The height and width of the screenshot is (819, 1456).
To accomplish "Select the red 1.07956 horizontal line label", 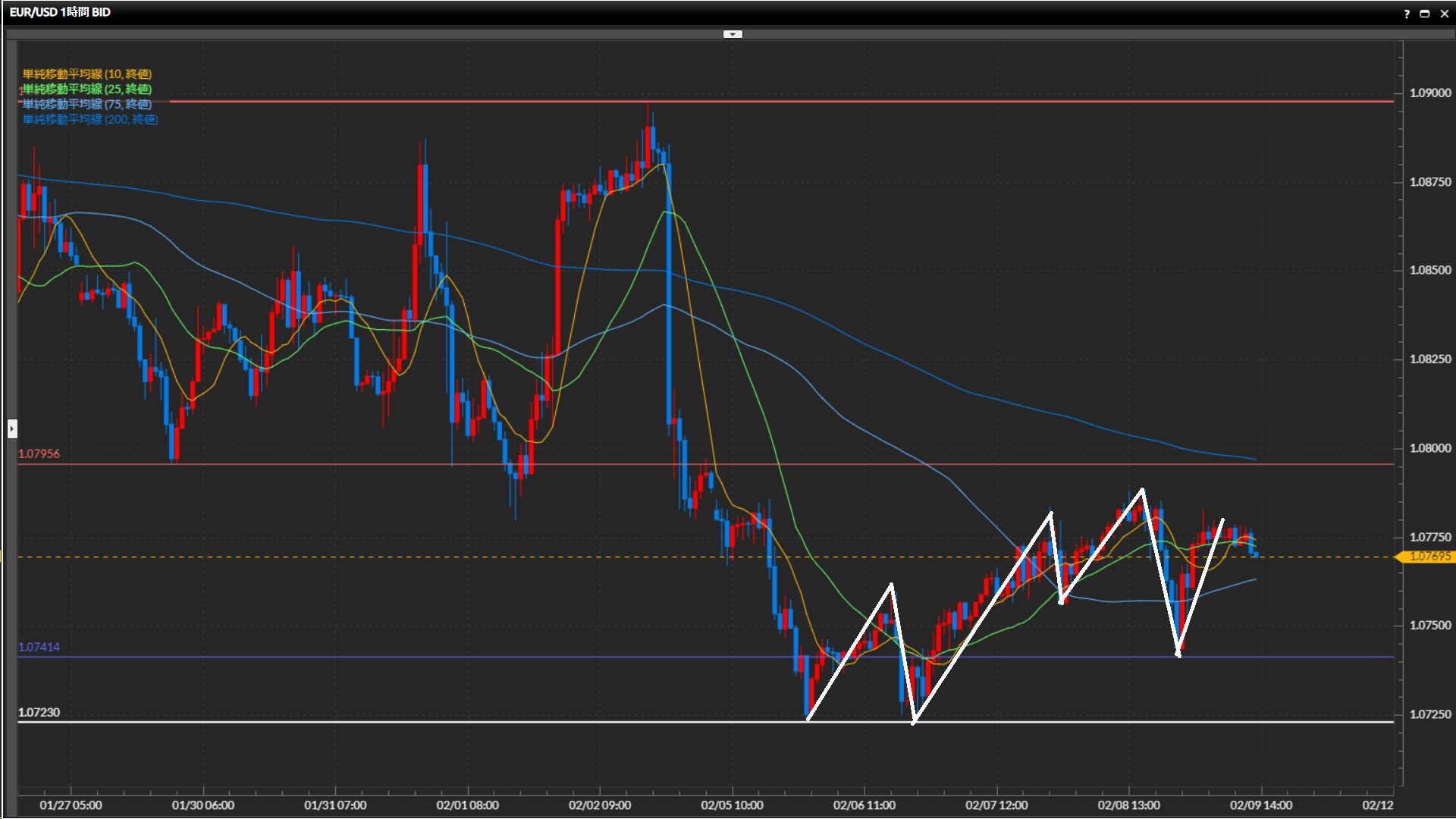I will coord(39,453).
